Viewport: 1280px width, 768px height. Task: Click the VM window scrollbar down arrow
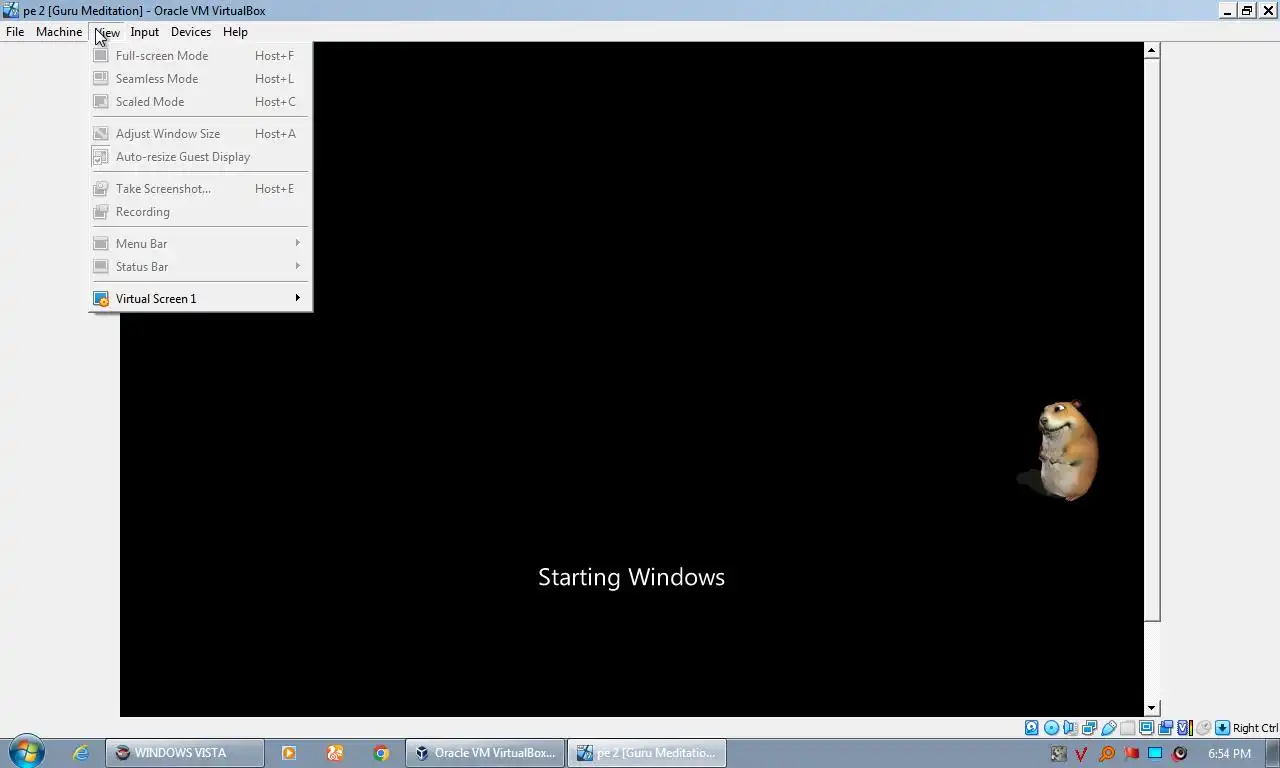(x=1152, y=708)
